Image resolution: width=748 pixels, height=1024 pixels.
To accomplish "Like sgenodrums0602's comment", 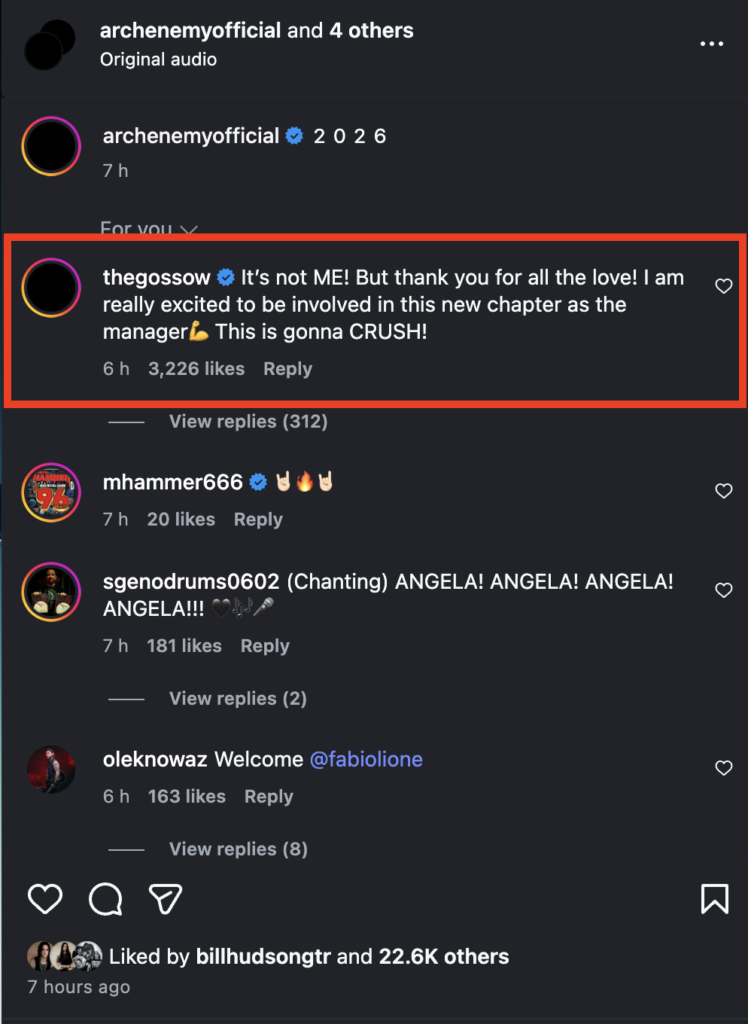I will [x=724, y=591].
